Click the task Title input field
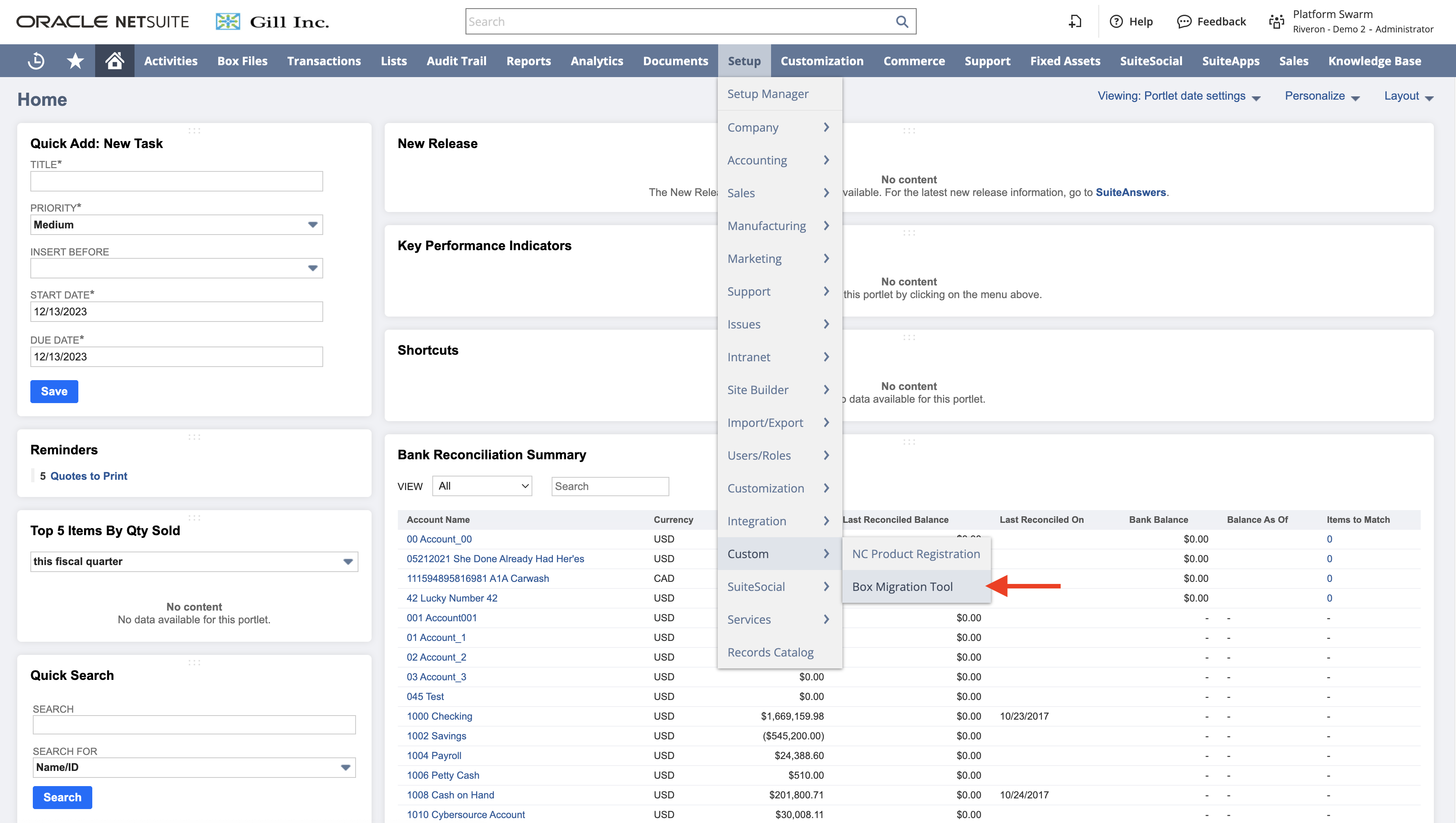The image size is (1456, 823). [176, 181]
